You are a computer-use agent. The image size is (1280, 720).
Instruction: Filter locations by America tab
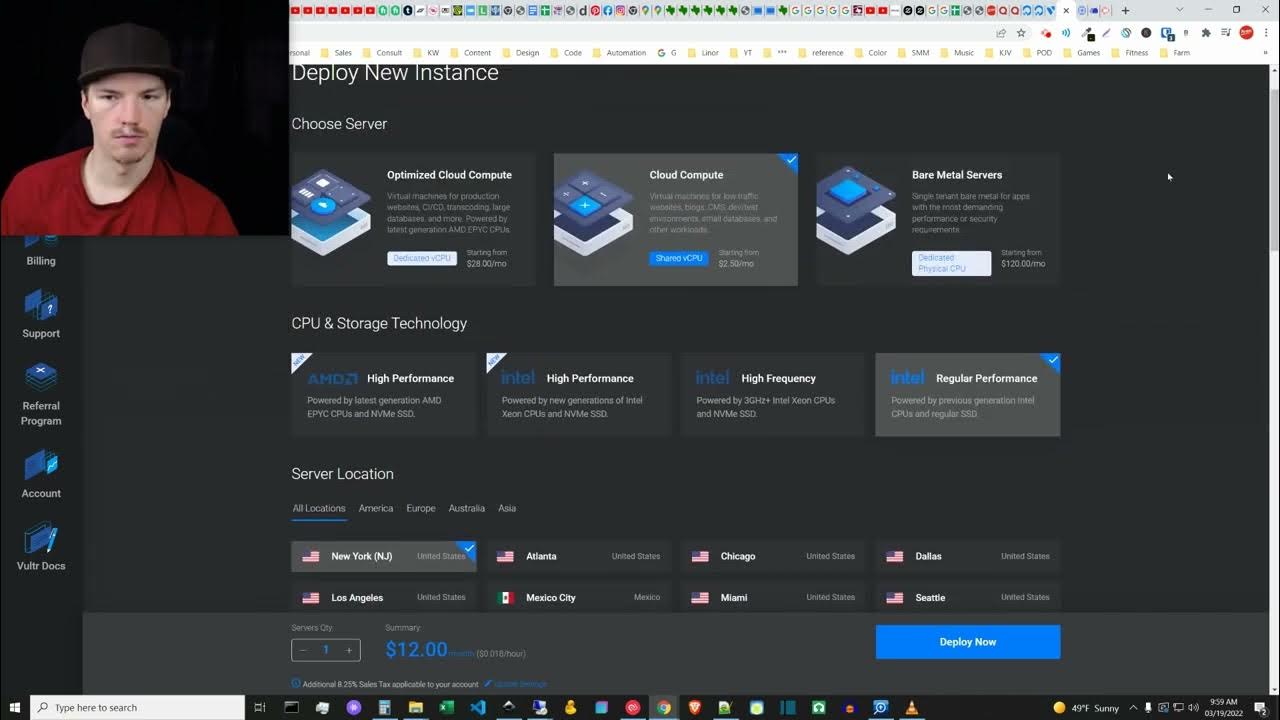376,508
